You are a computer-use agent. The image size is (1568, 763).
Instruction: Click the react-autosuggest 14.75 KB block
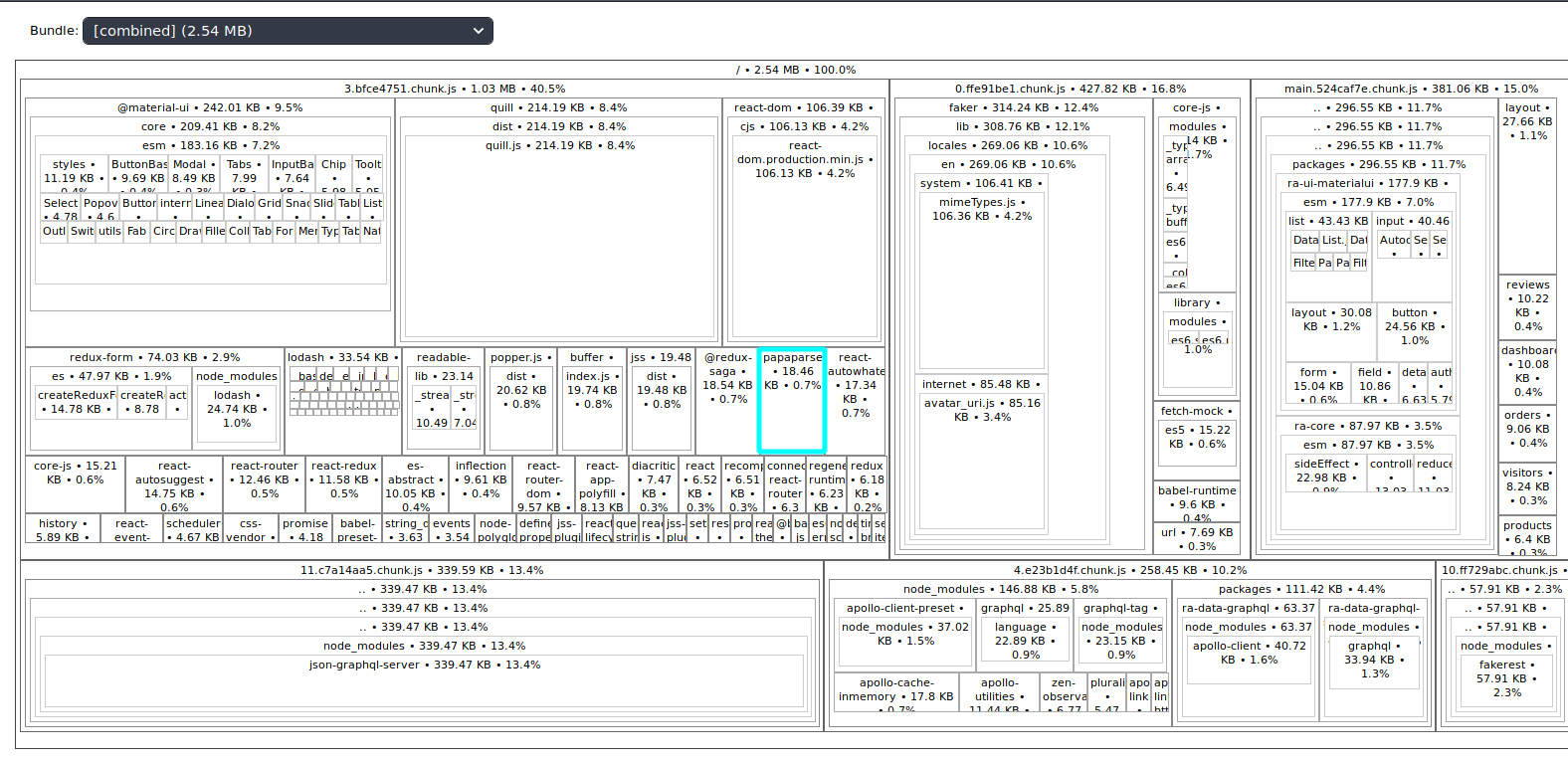coord(174,484)
